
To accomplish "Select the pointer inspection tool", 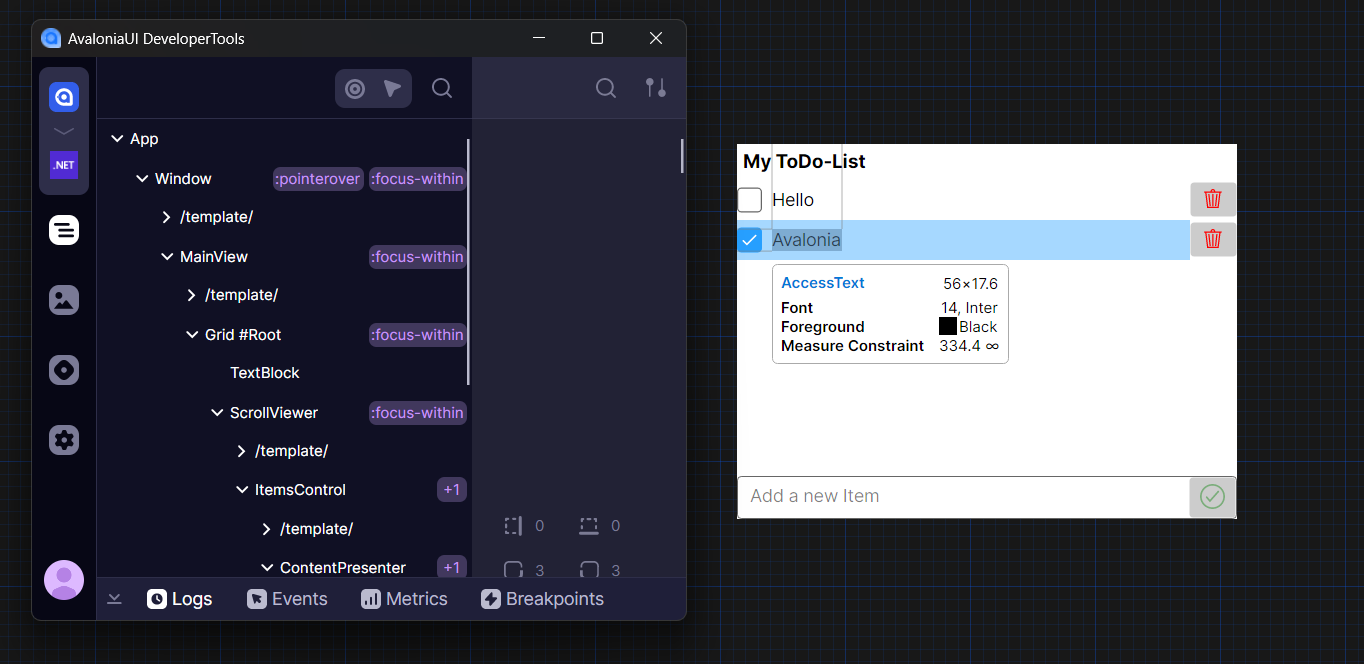I will coord(392,88).
